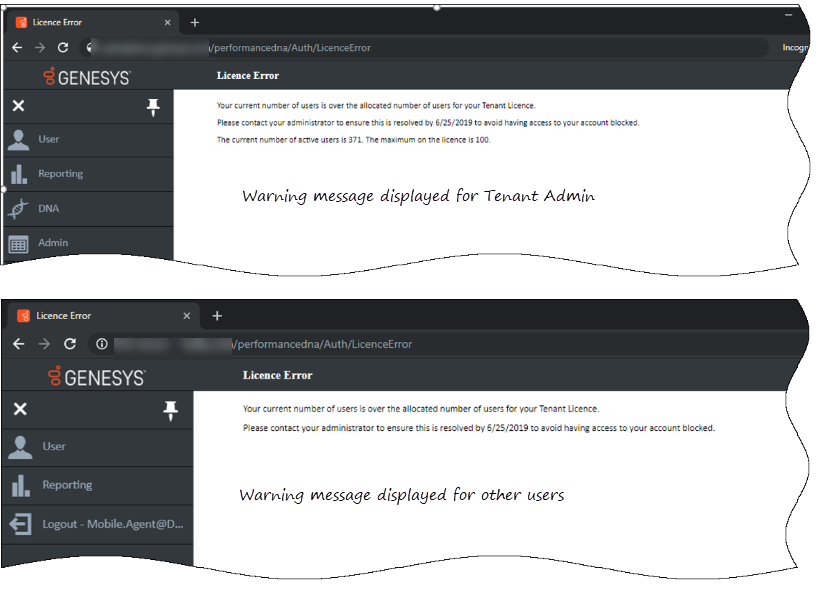The height and width of the screenshot is (593, 818).
Task: Open User menu in top window sidebar
Action: [88, 140]
